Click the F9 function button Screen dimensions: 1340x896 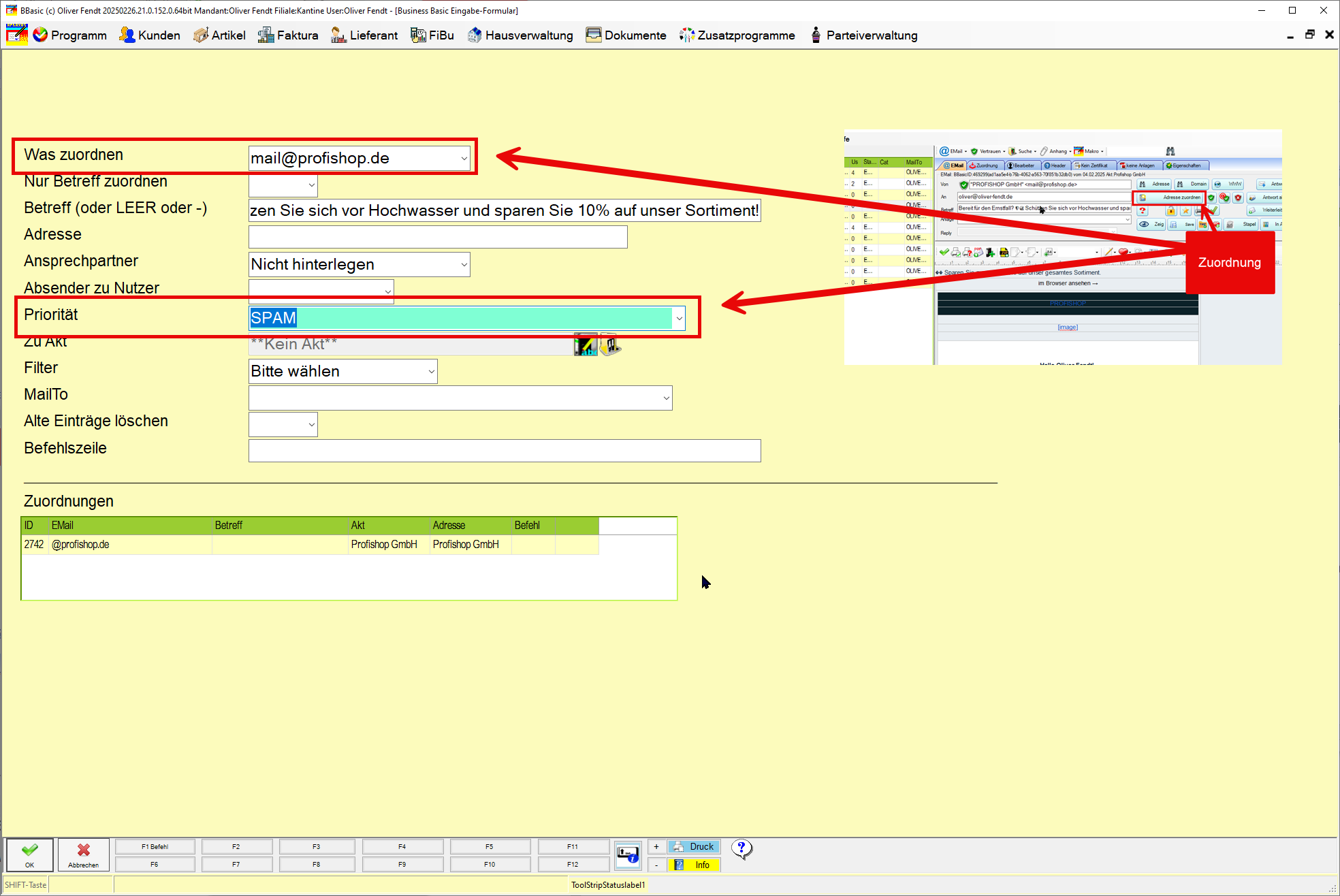402,865
